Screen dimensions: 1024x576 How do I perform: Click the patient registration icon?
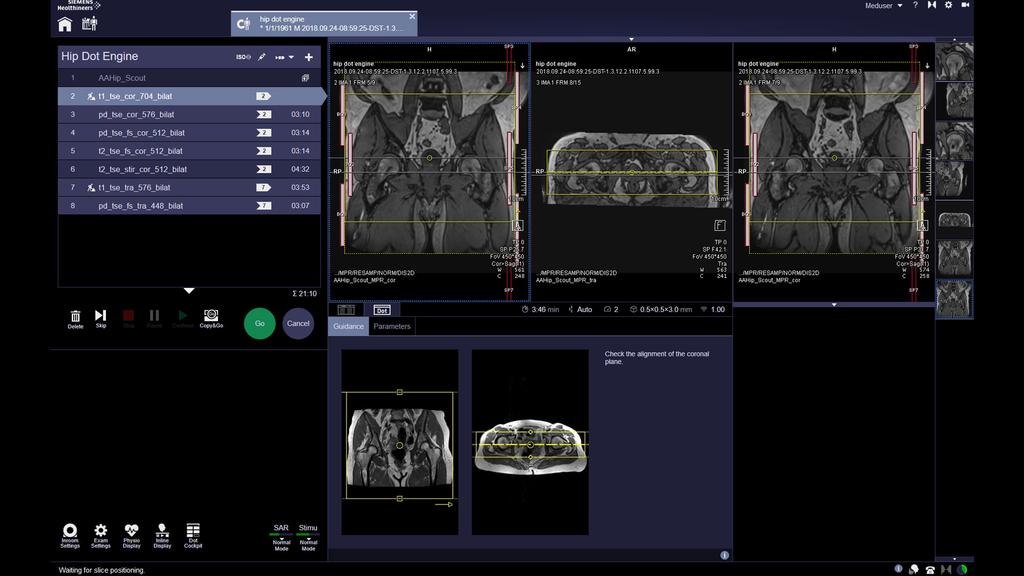click(x=90, y=24)
